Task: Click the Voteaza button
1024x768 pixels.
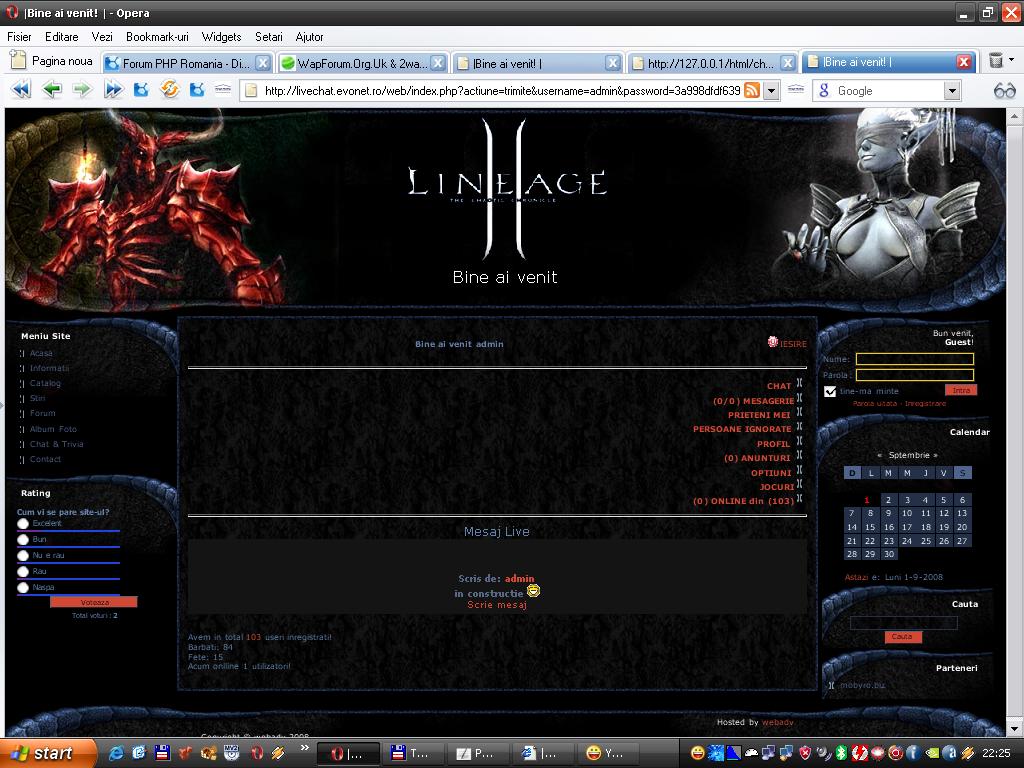Action: (x=94, y=602)
